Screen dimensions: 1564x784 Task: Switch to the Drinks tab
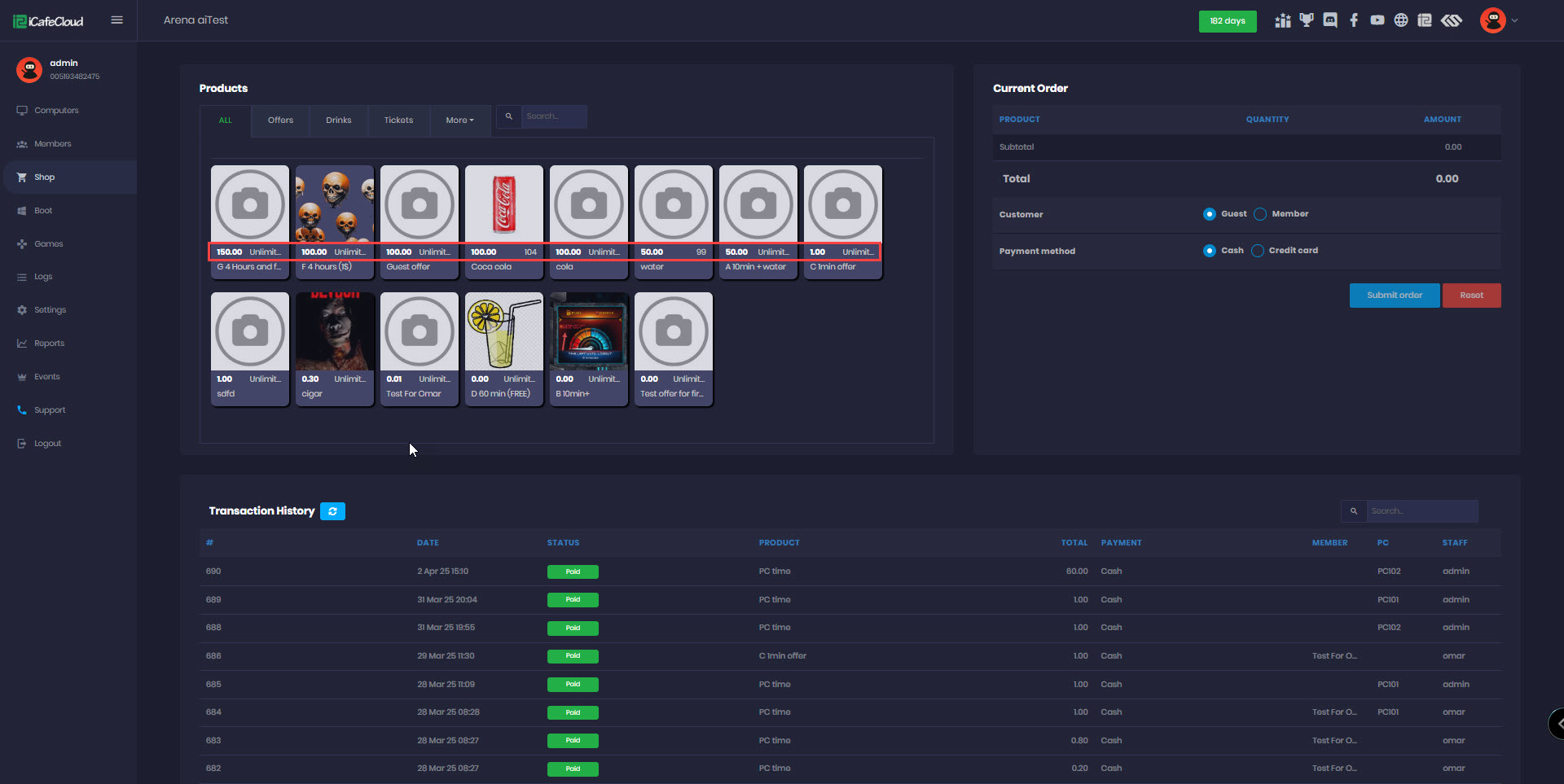pyautogui.click(x=339, y=120)
